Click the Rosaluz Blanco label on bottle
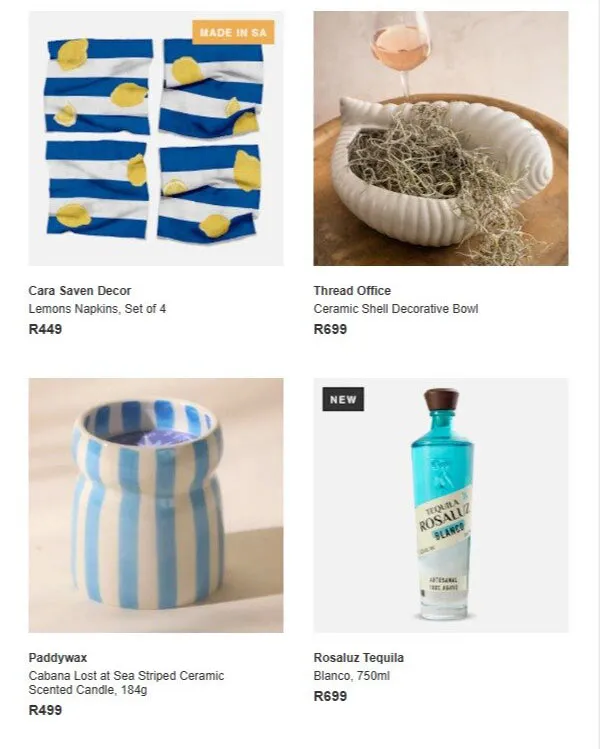The width and height of the screenshot is (600, 749). tap(443, 523)
